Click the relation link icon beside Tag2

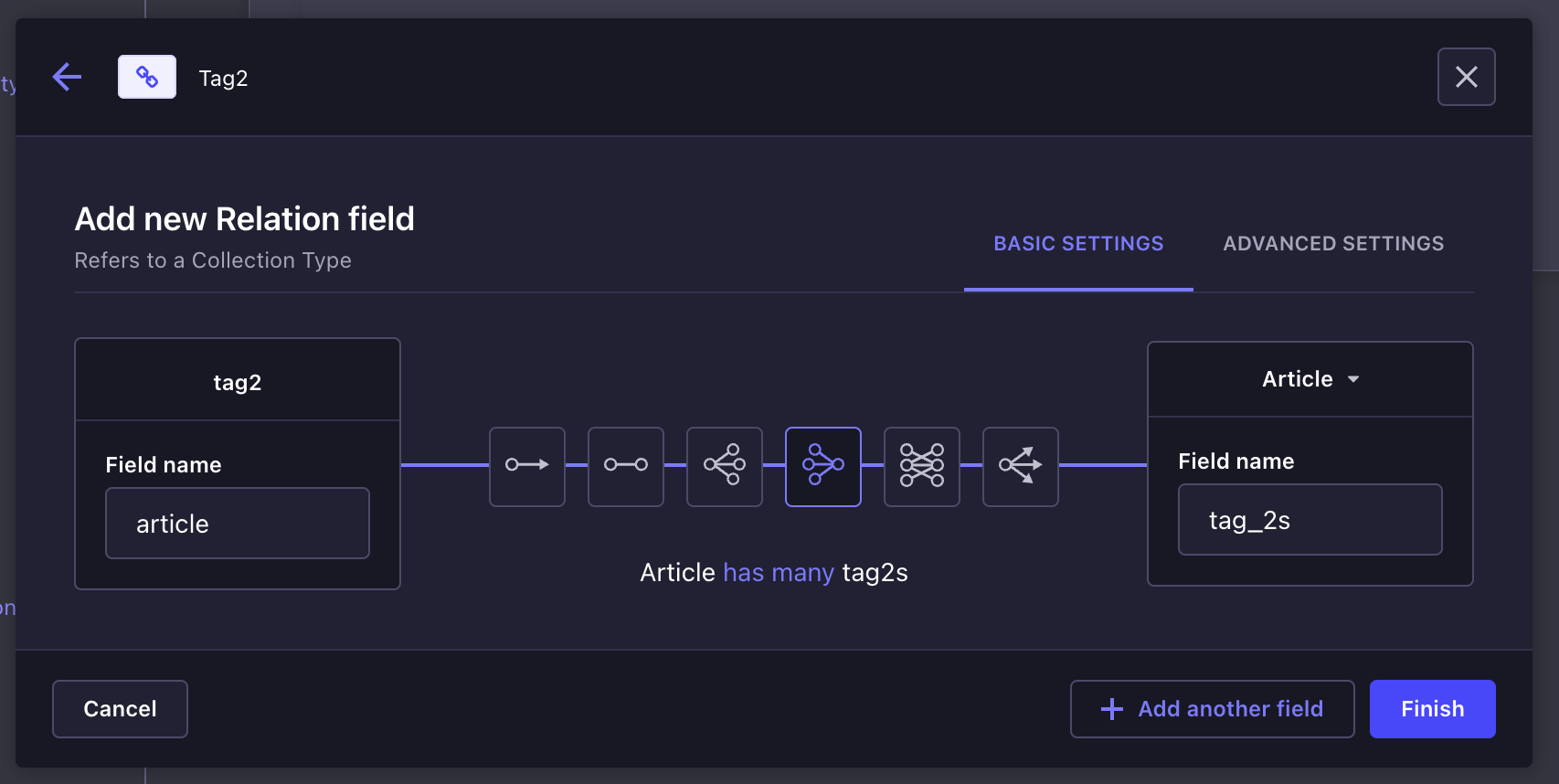(147, 78)
